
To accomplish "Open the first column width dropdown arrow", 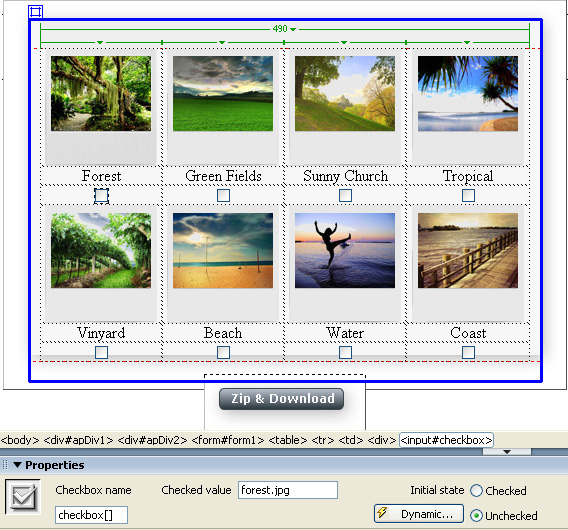I will click(x=100, y=42).
